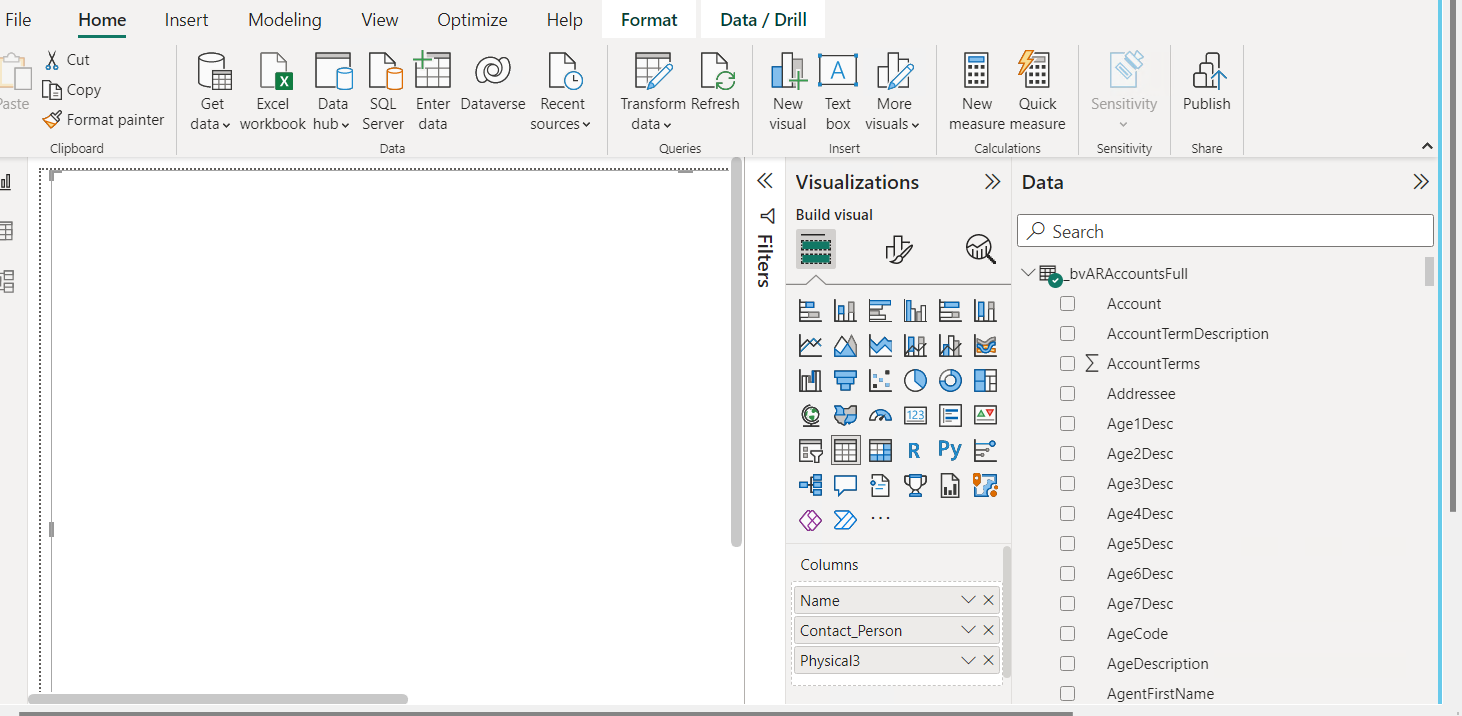
Task: Select the Funnel visual
Action: click(845, 381)
